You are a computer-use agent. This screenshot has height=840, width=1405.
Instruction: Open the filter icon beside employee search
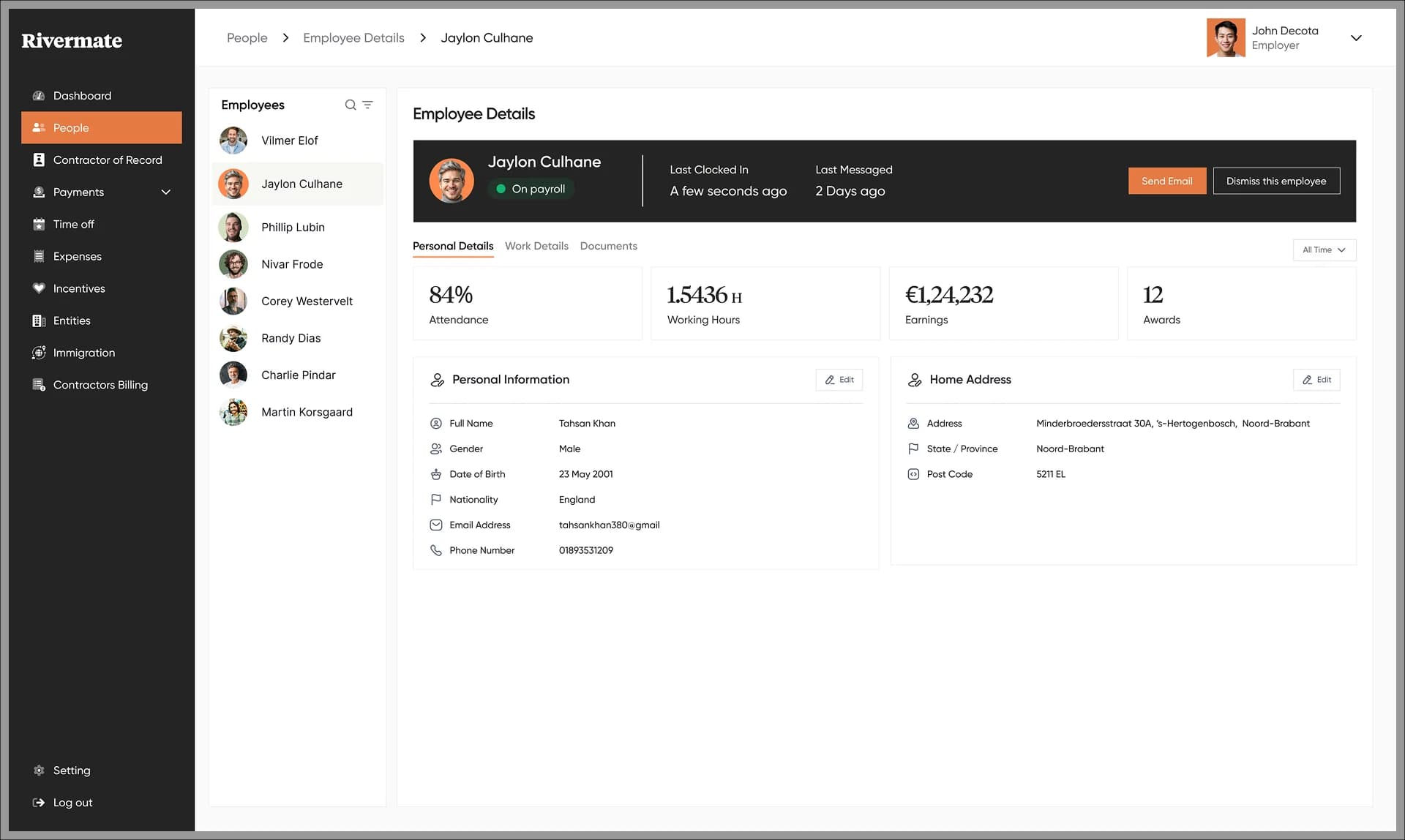(369, 105)
